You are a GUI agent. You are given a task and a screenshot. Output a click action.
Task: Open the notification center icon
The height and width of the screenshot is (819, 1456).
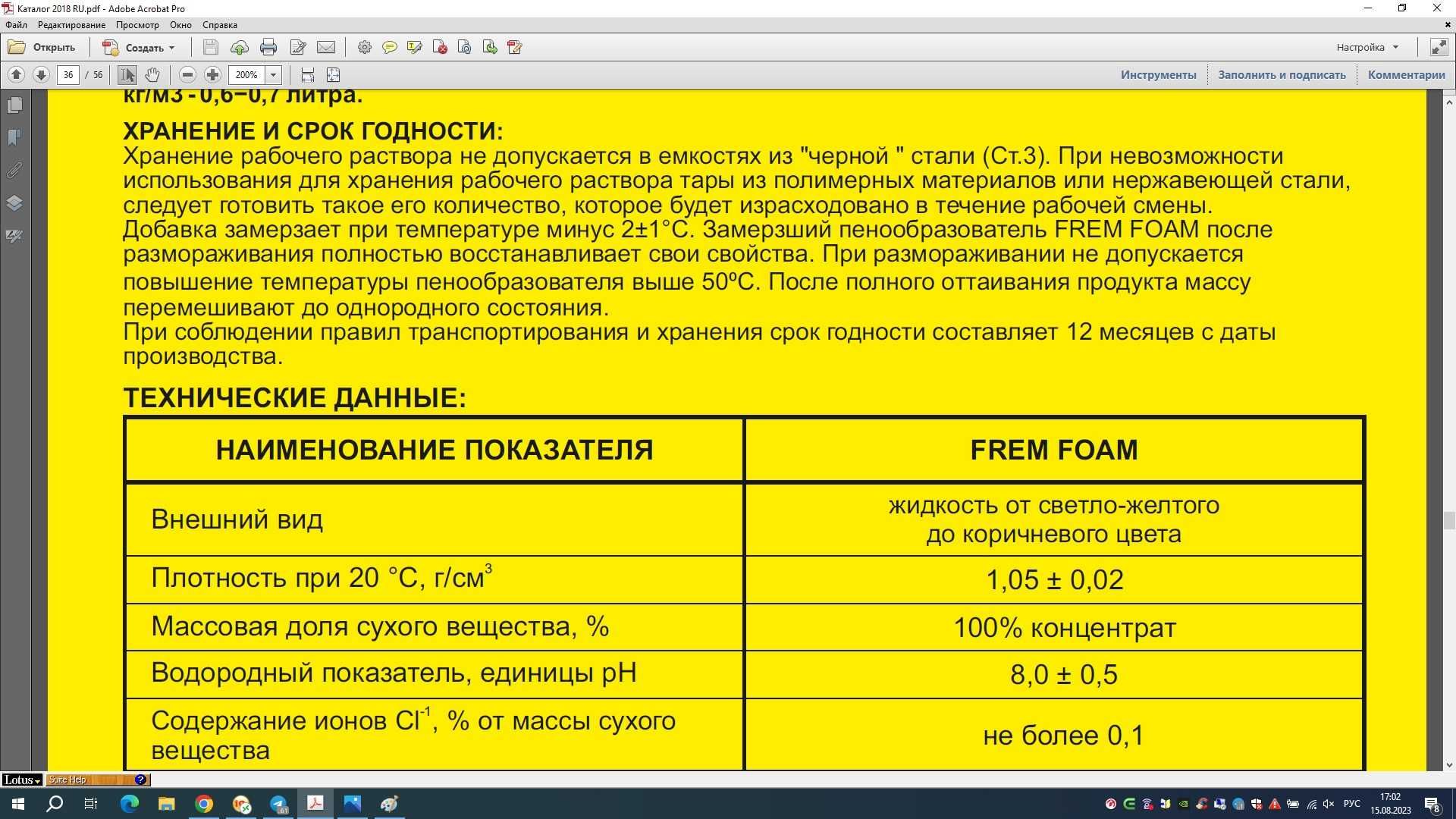point(1432,804)
